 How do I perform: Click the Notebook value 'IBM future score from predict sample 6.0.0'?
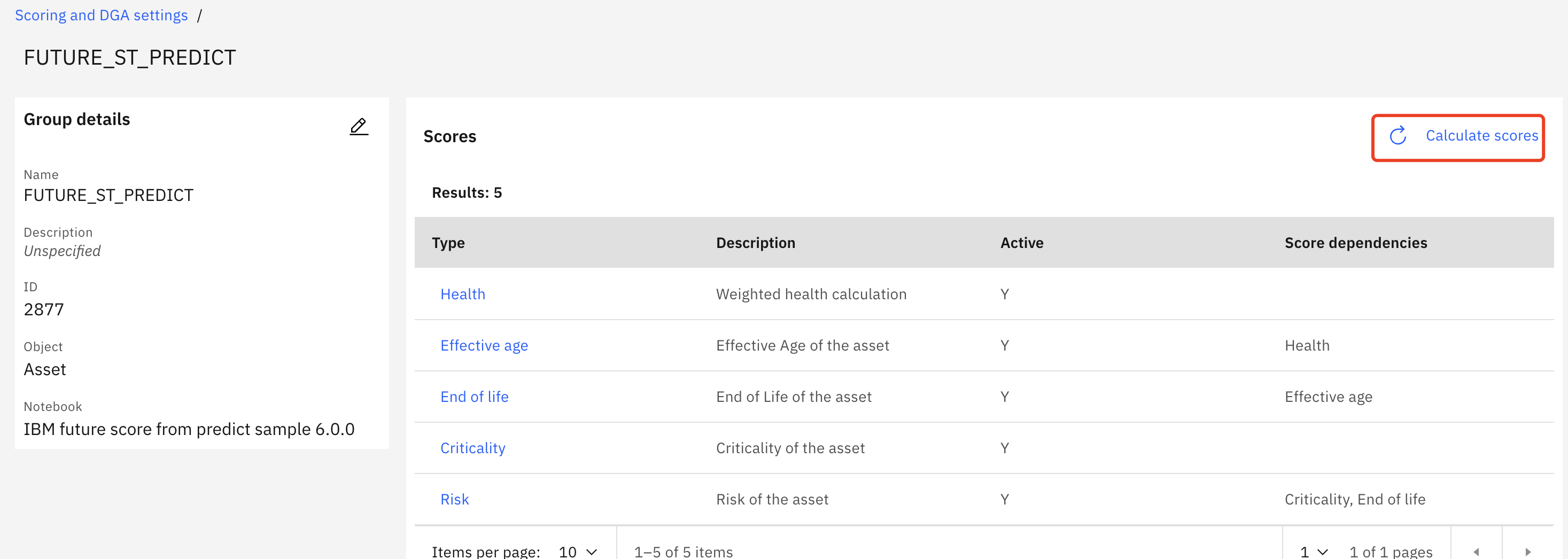pos(189,429)
